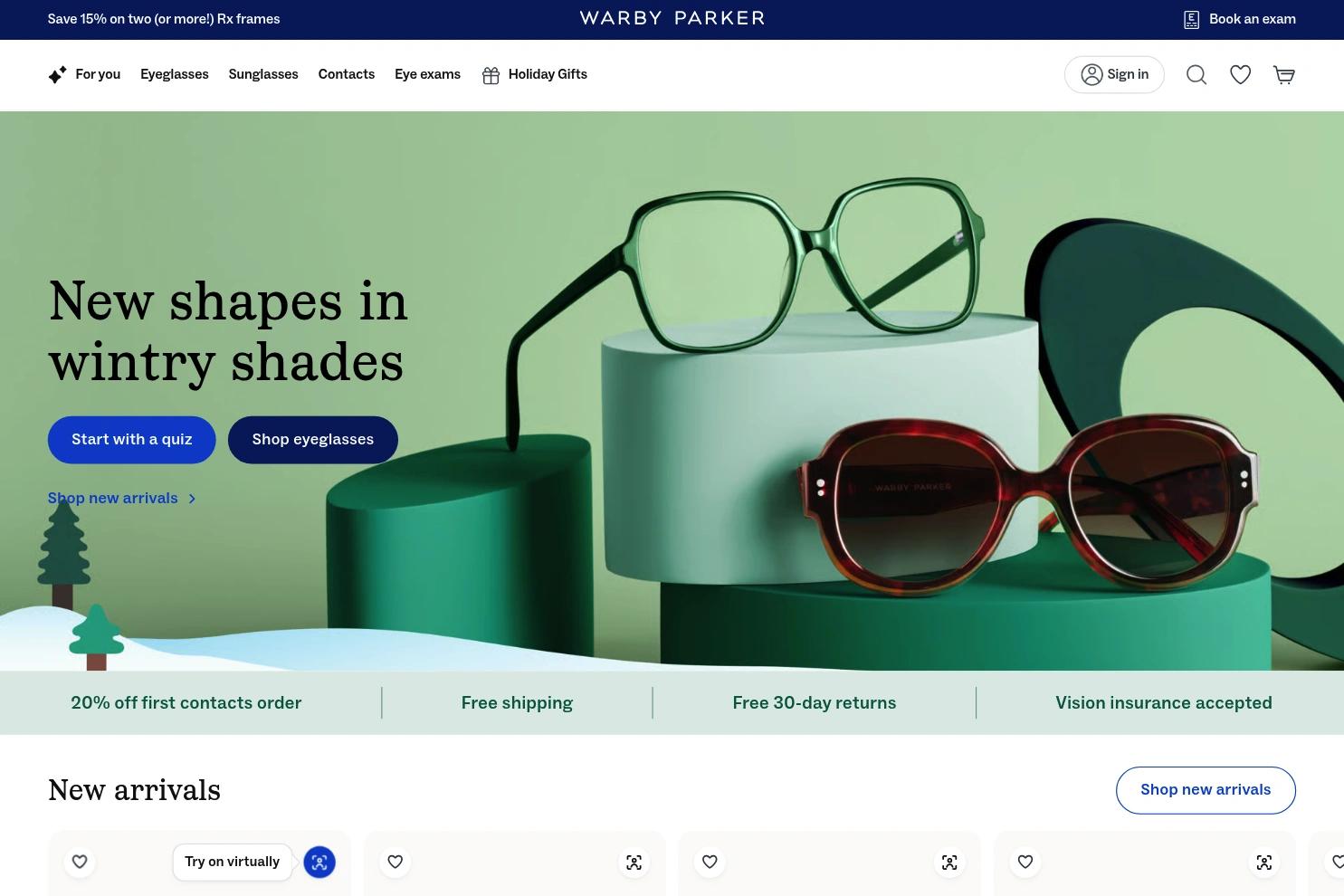Open the Contacts menu
The width and height of the screenshot is (1344, 896).
347,74
